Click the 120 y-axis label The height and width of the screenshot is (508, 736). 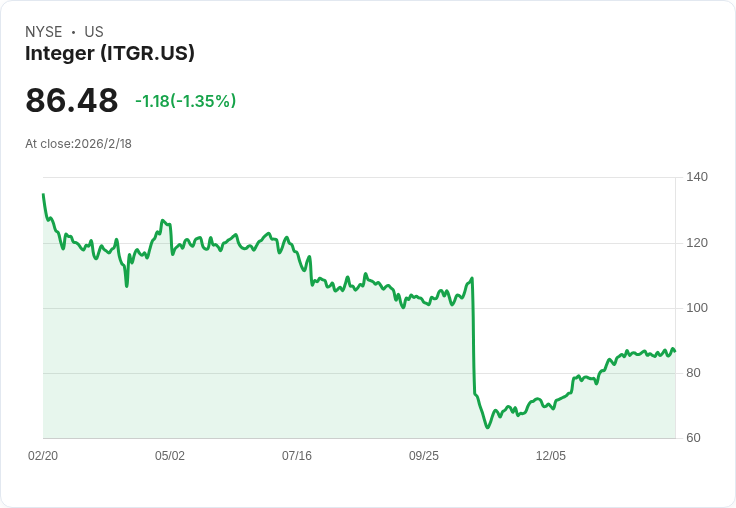click(x=697, y=243)
